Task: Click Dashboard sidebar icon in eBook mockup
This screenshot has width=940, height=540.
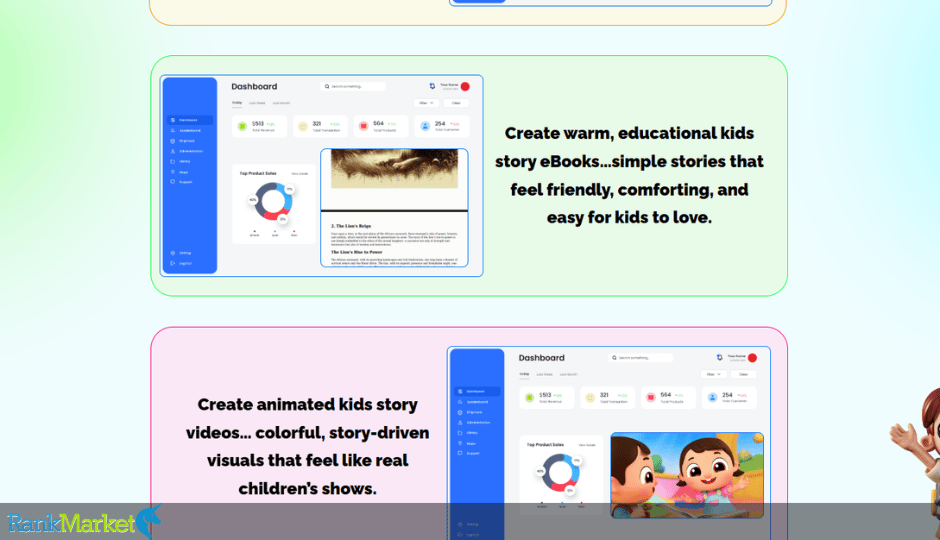Action: point(173,120)
